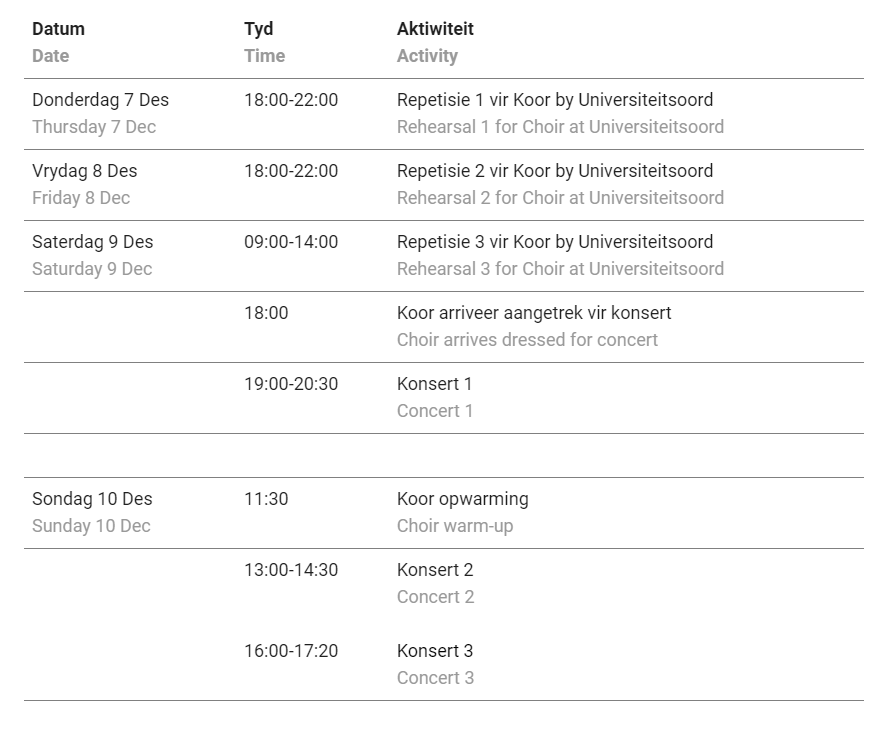Select the Konsert 3 entry

pos(435,651)
